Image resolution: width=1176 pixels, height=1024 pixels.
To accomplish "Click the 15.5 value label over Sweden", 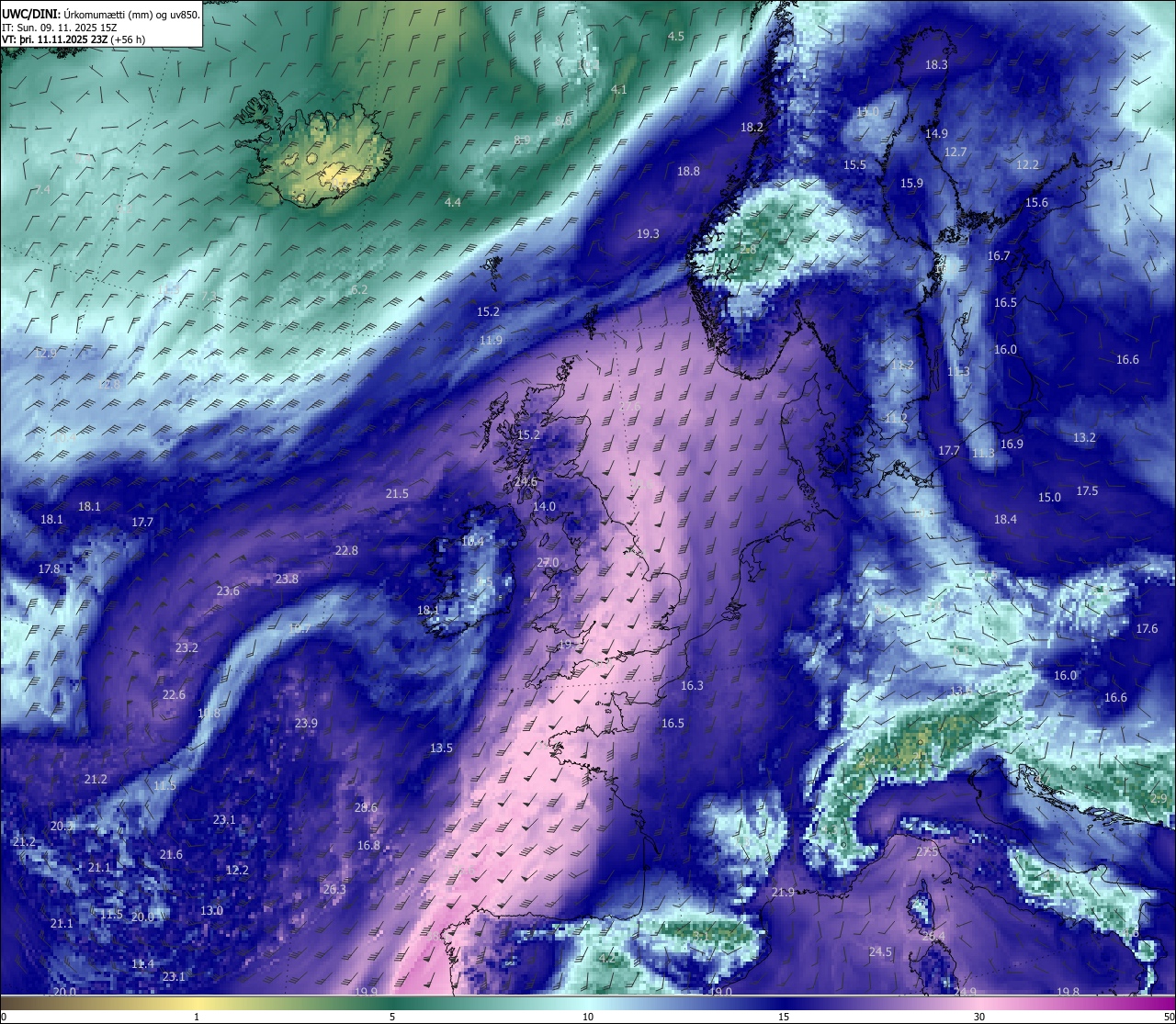I will [854, 165].
